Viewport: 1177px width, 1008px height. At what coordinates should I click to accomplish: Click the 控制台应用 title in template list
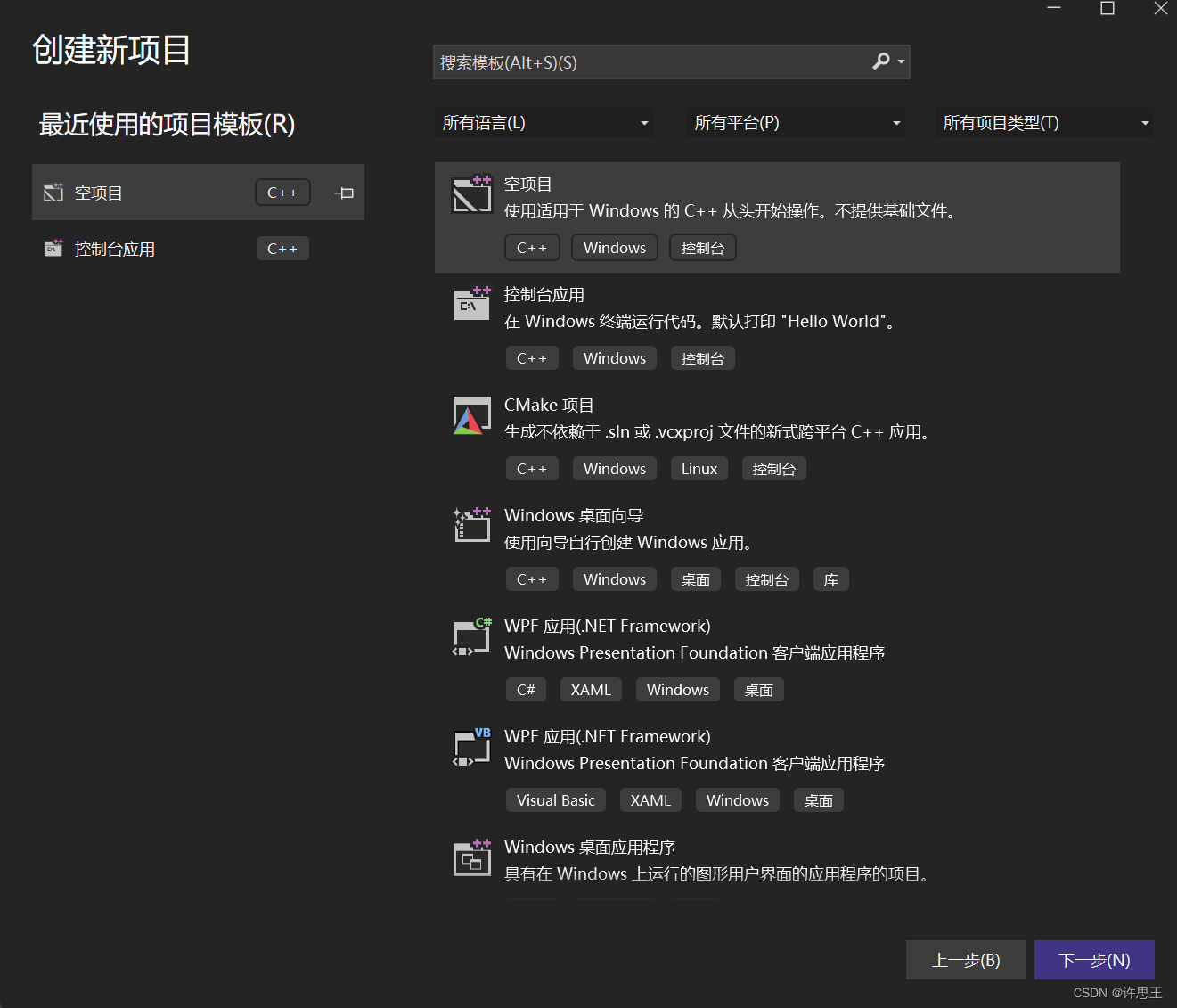click(x=544, y=295)
